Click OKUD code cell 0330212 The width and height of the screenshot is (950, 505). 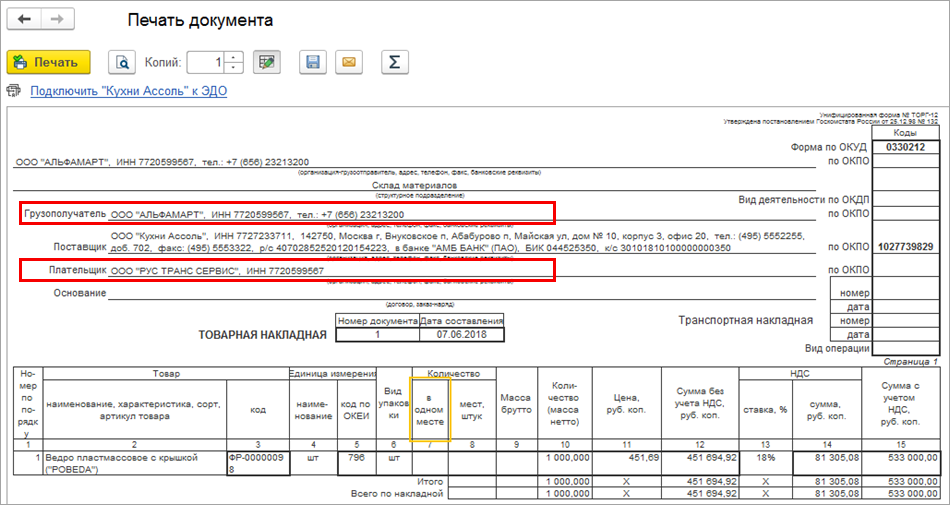point(905,147)
